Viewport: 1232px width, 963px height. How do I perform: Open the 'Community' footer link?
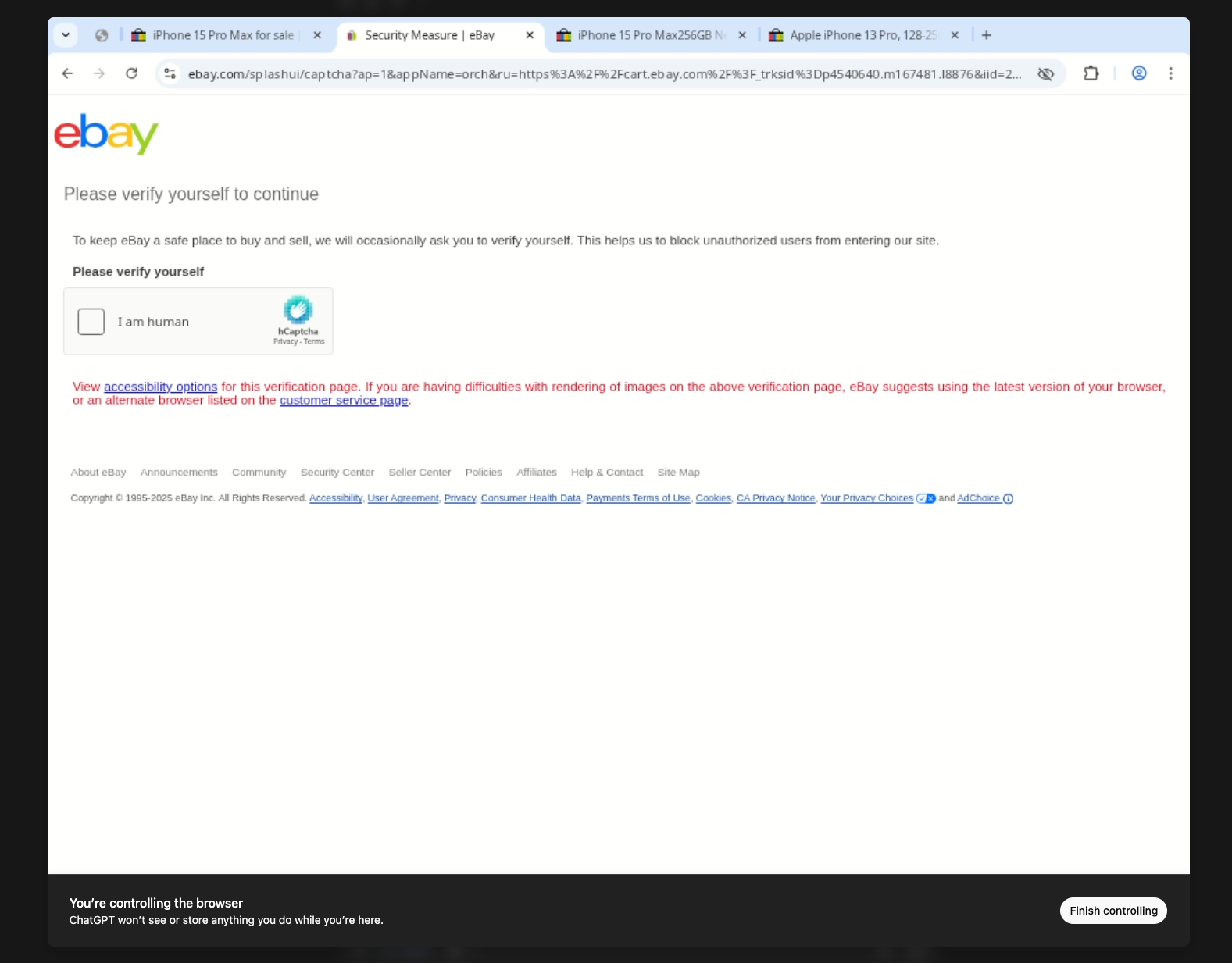[259, 473]
